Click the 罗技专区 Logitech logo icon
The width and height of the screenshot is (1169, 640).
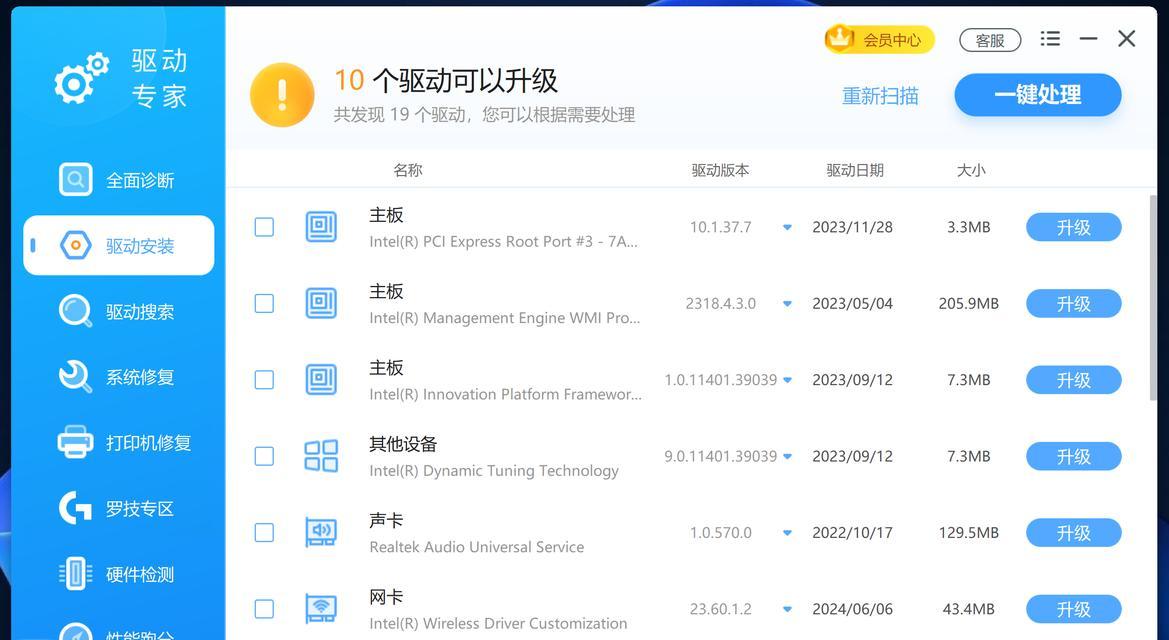click(x=75, y=508)
